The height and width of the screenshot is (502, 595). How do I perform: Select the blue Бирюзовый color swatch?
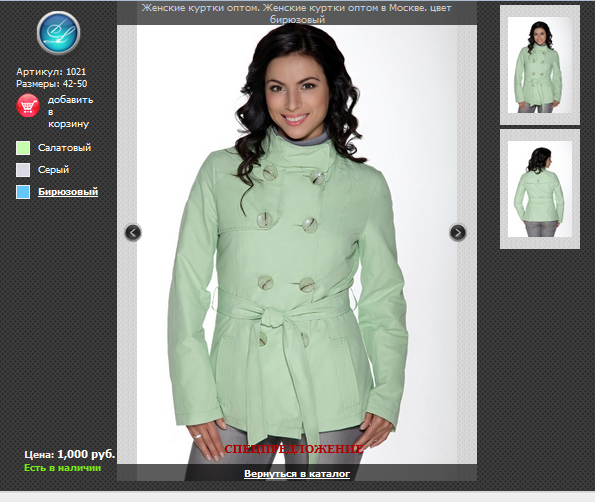tap(23, 192)
